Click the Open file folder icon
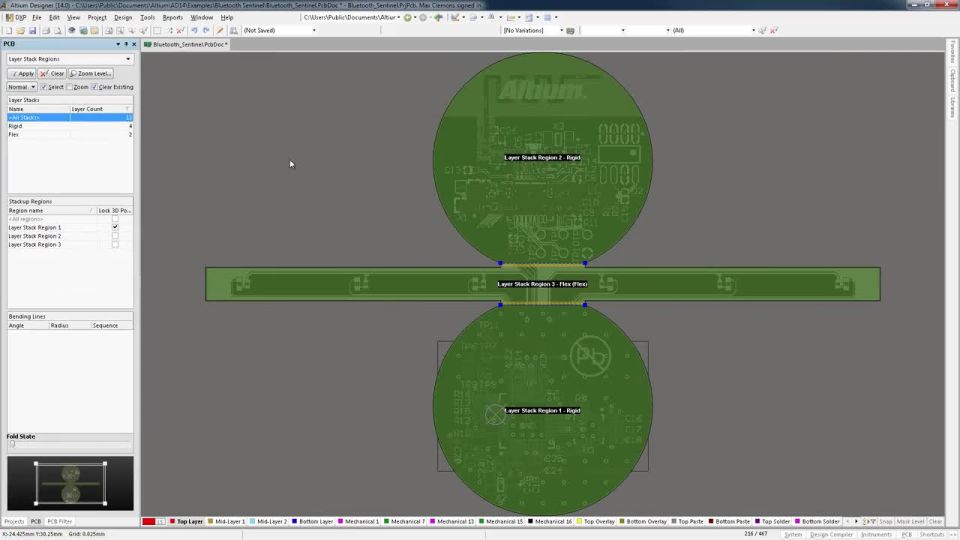This screenshot has width=960, height=540. pos(20,30)
